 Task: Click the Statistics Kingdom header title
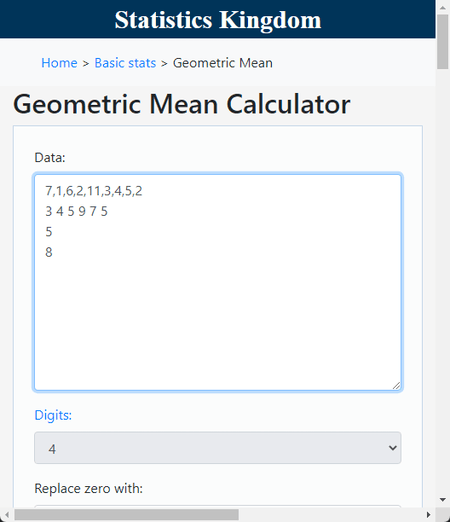click(x=218, y=20)
